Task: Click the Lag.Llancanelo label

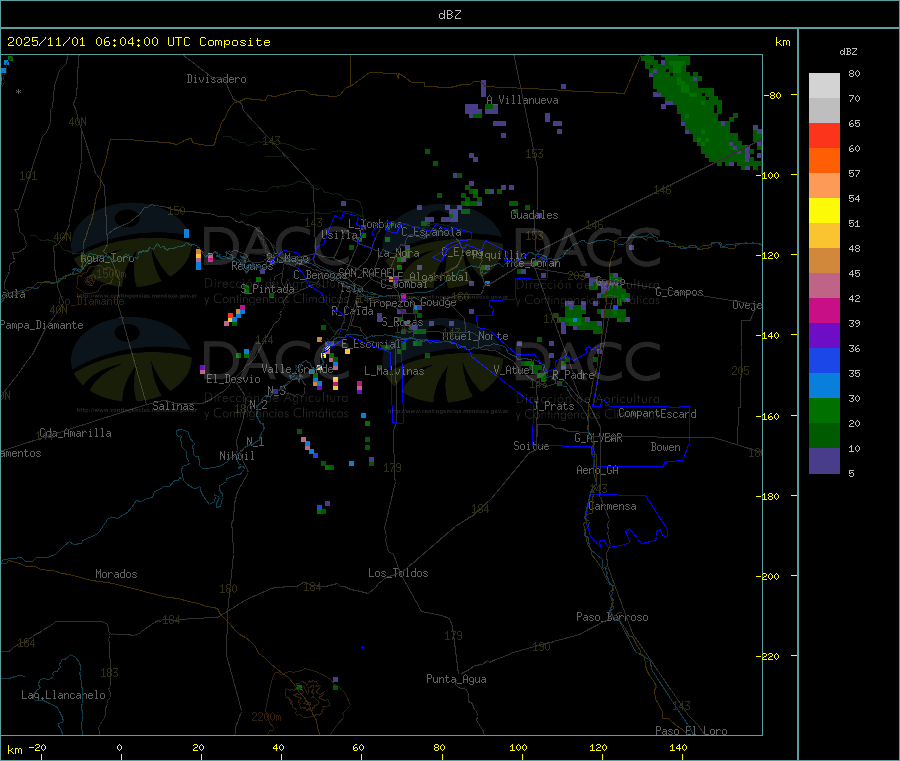Action: [x=64, y=695]
